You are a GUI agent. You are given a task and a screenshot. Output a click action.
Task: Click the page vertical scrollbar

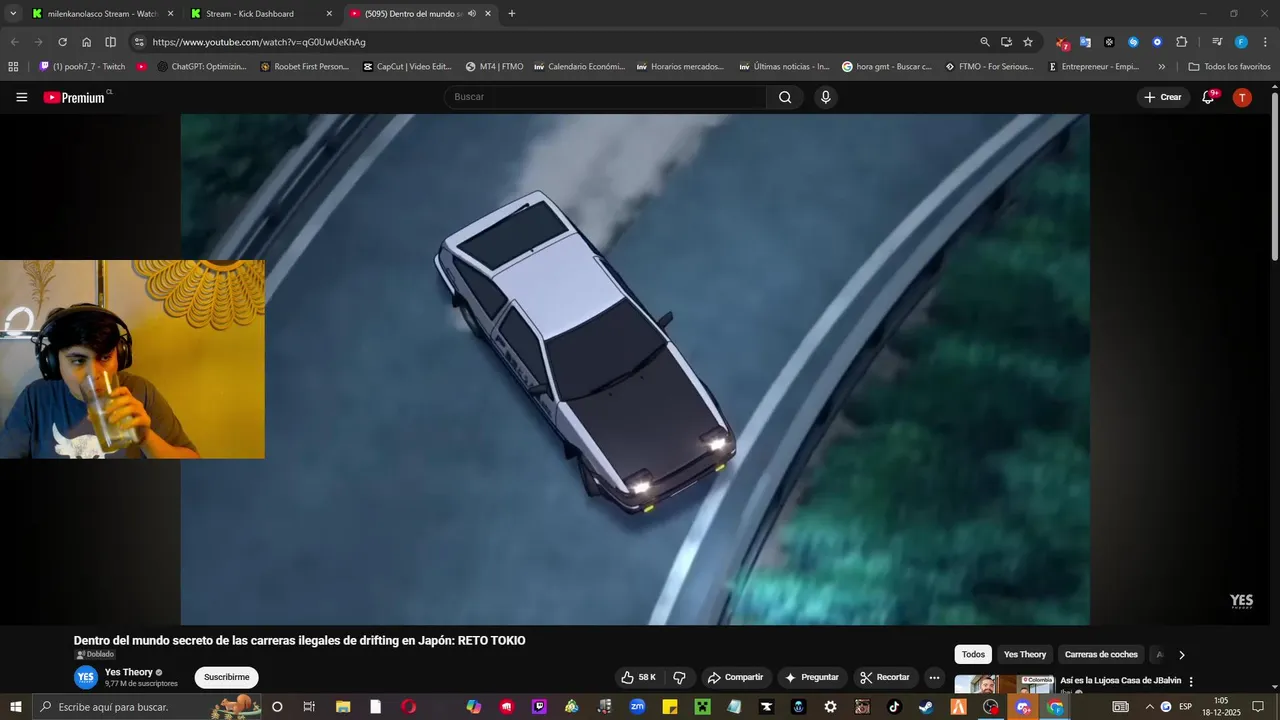click(x=1275, y=175)
